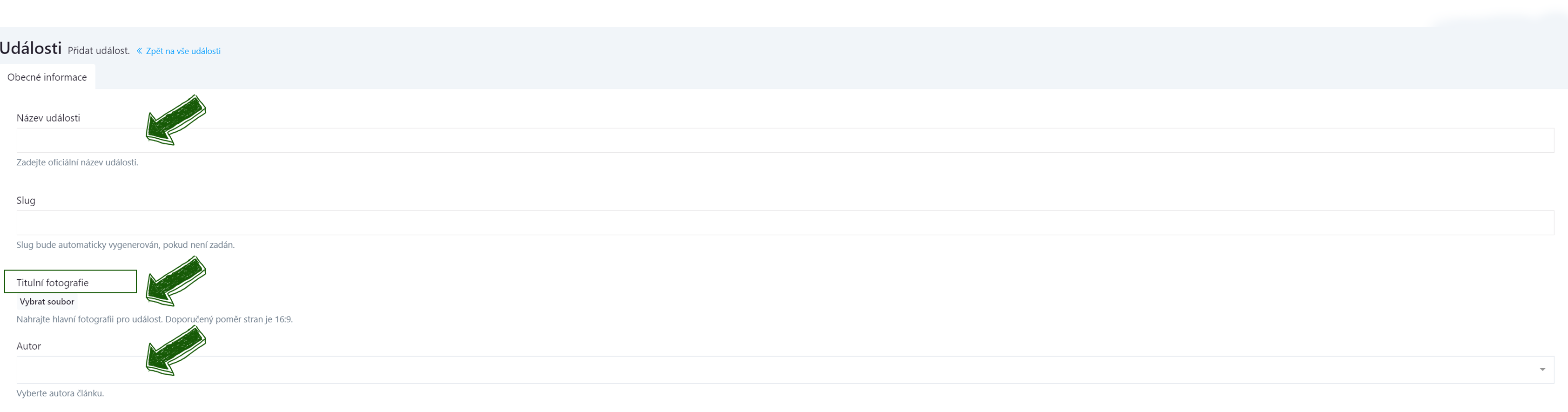The height and width of the screenshot is (412, 1568).
Task: Open the 'Obecné informace' tab
Action: 47,77
